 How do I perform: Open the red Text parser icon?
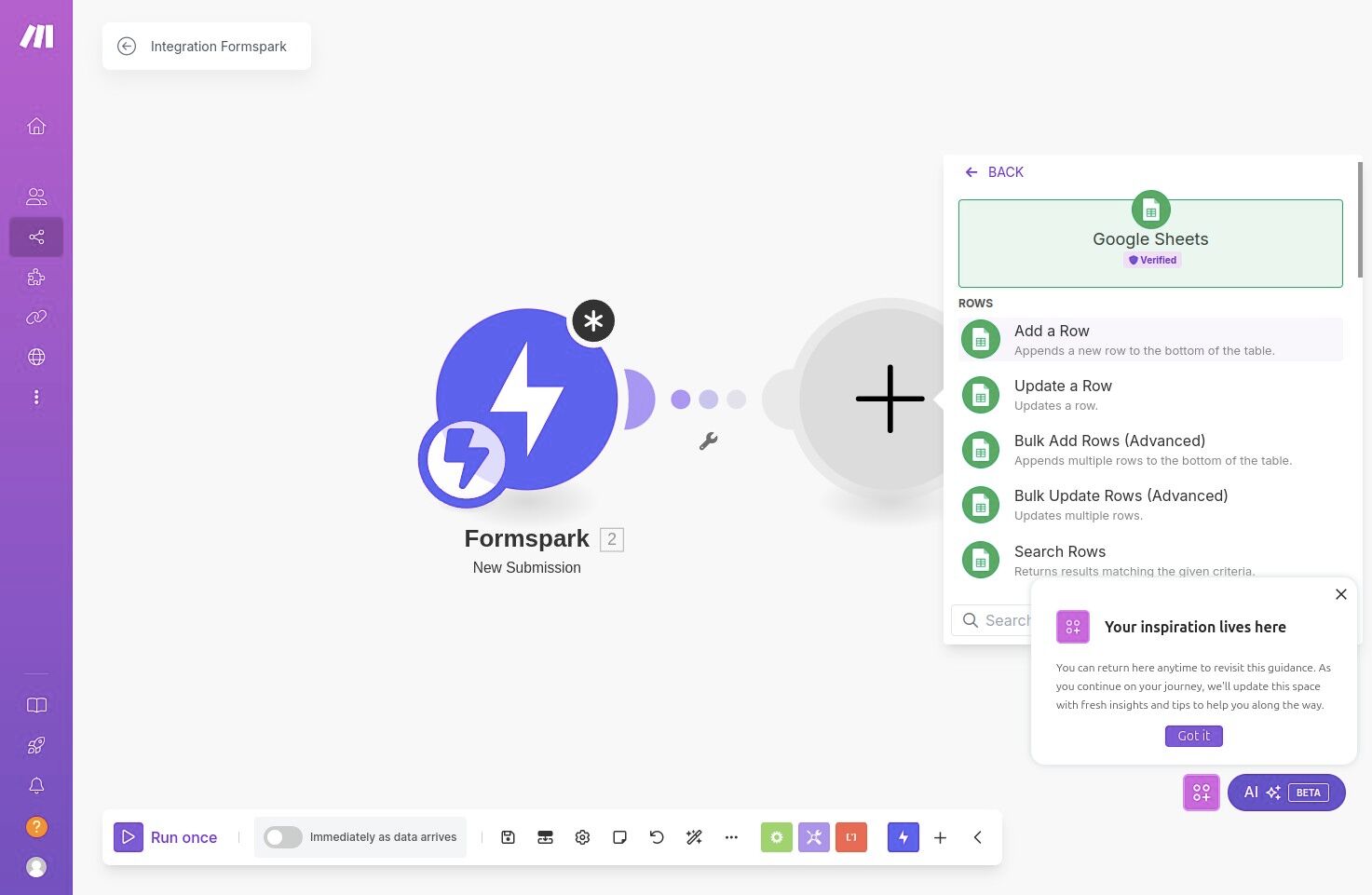coord(851,837)
